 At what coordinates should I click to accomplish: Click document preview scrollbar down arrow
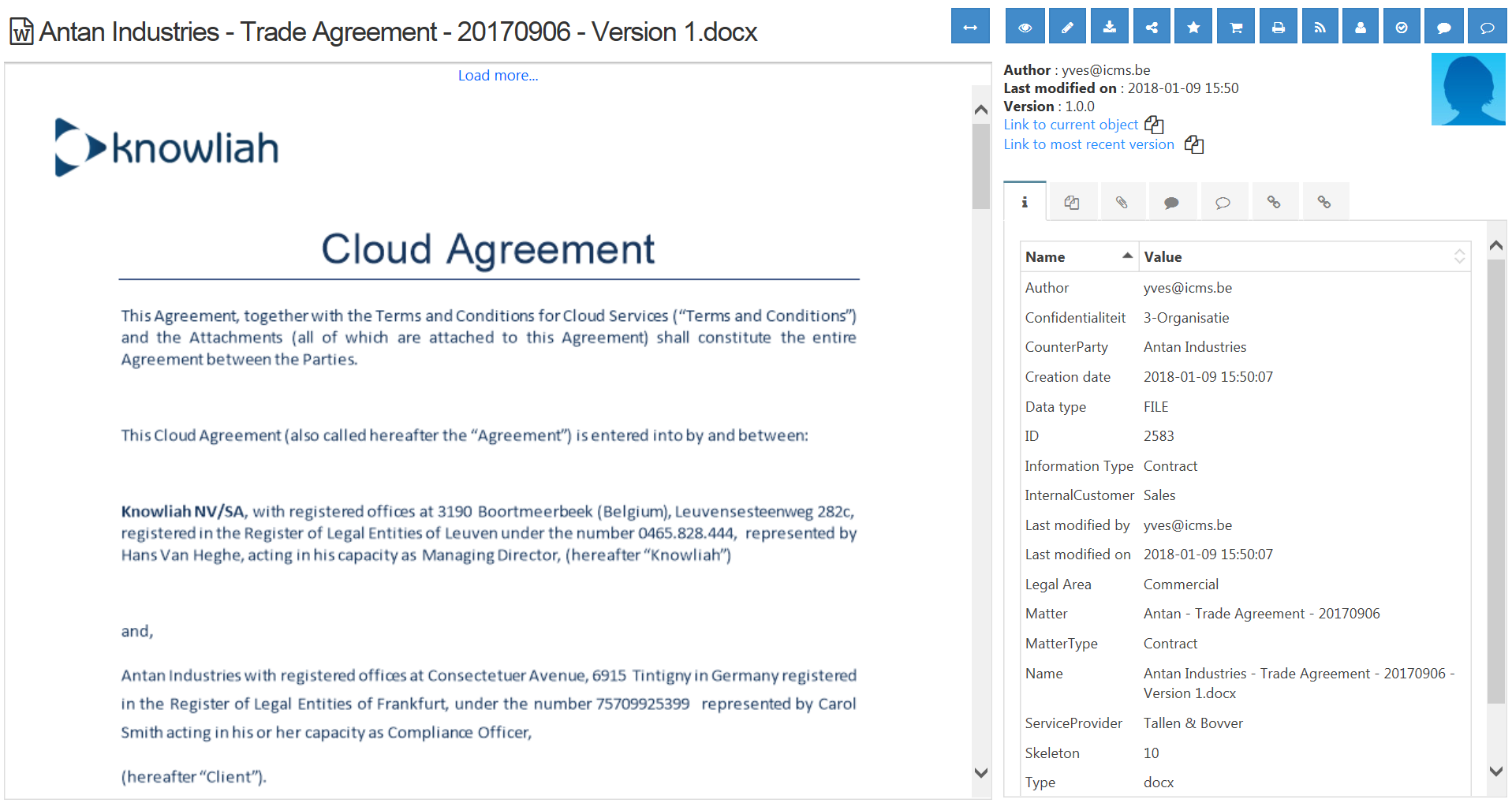coord(981,773)
